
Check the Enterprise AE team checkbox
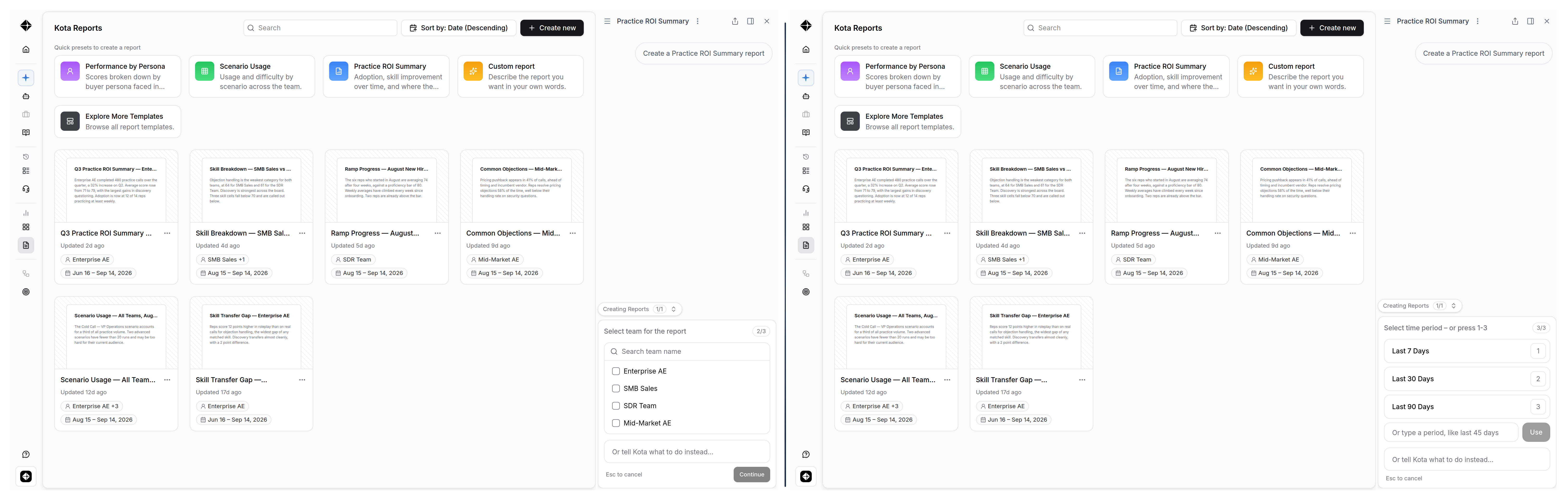(615, 371)
